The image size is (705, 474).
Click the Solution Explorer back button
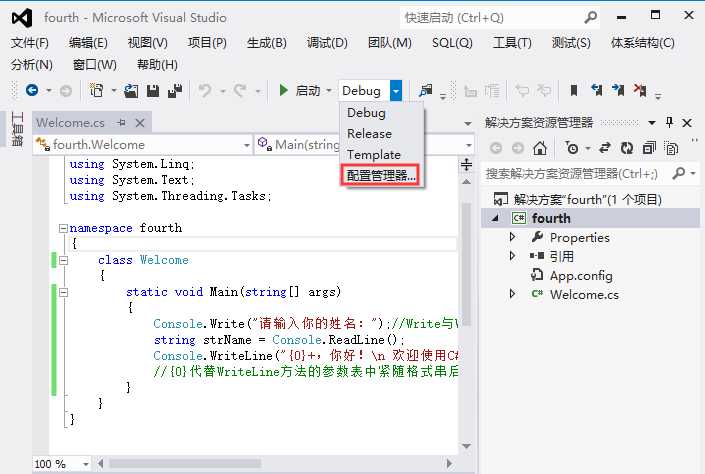[x=496, y=148]
